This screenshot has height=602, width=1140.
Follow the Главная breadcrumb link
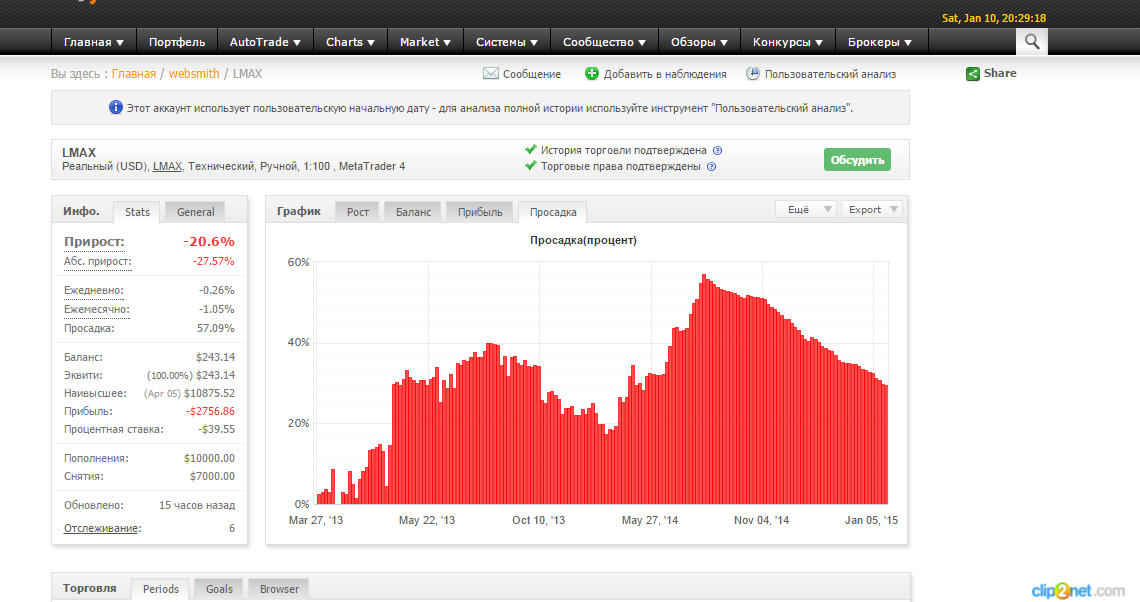[134, 73]
